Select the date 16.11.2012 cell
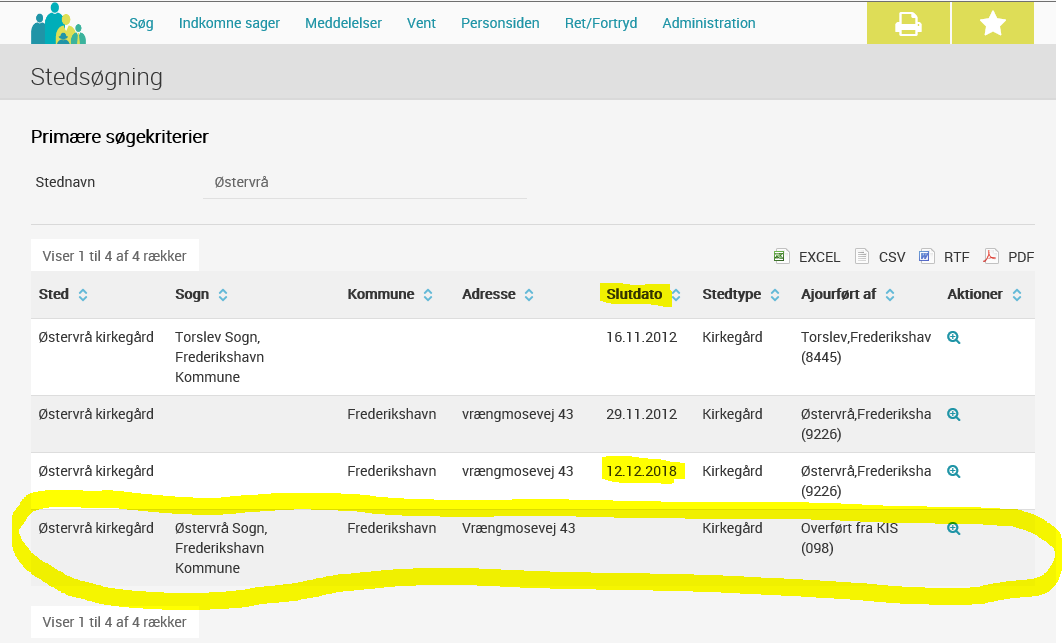The width and height of the screenshot is (1062, 643). pos(641,337)
